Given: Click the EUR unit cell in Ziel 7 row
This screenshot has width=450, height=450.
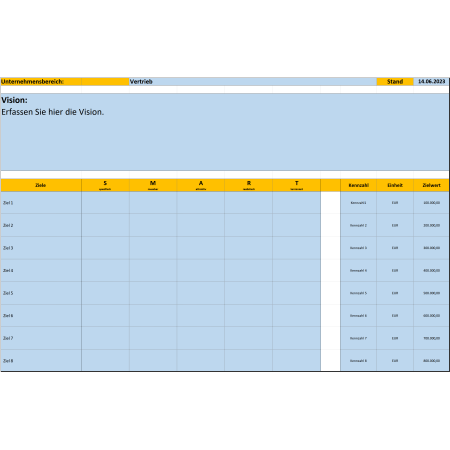Looking at the screenshot, I should (395, 338).
